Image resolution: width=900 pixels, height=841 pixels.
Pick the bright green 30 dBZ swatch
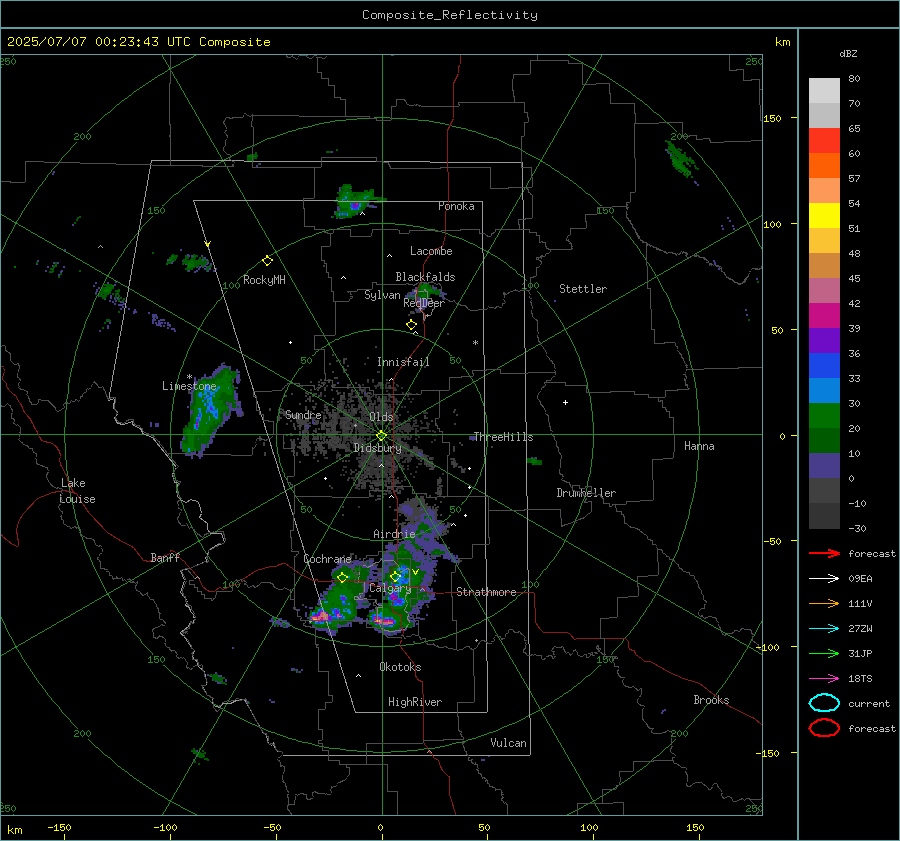point(824,416)
